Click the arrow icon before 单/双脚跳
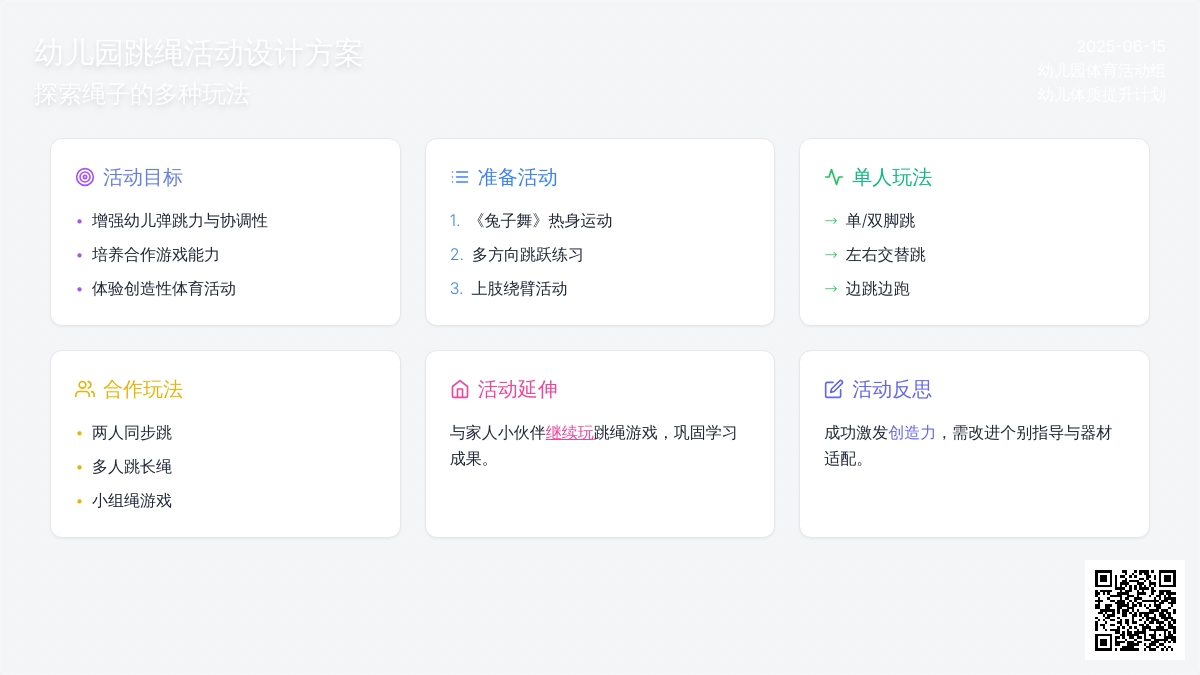 tap(831, 221)
